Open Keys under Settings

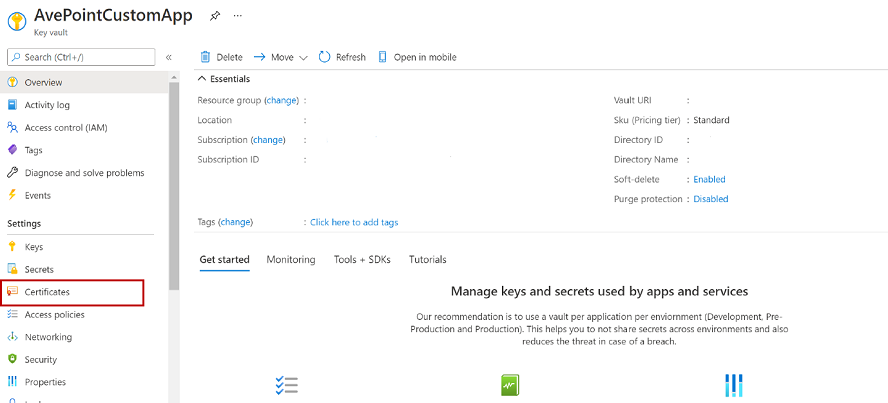click(x=34, y=247)
